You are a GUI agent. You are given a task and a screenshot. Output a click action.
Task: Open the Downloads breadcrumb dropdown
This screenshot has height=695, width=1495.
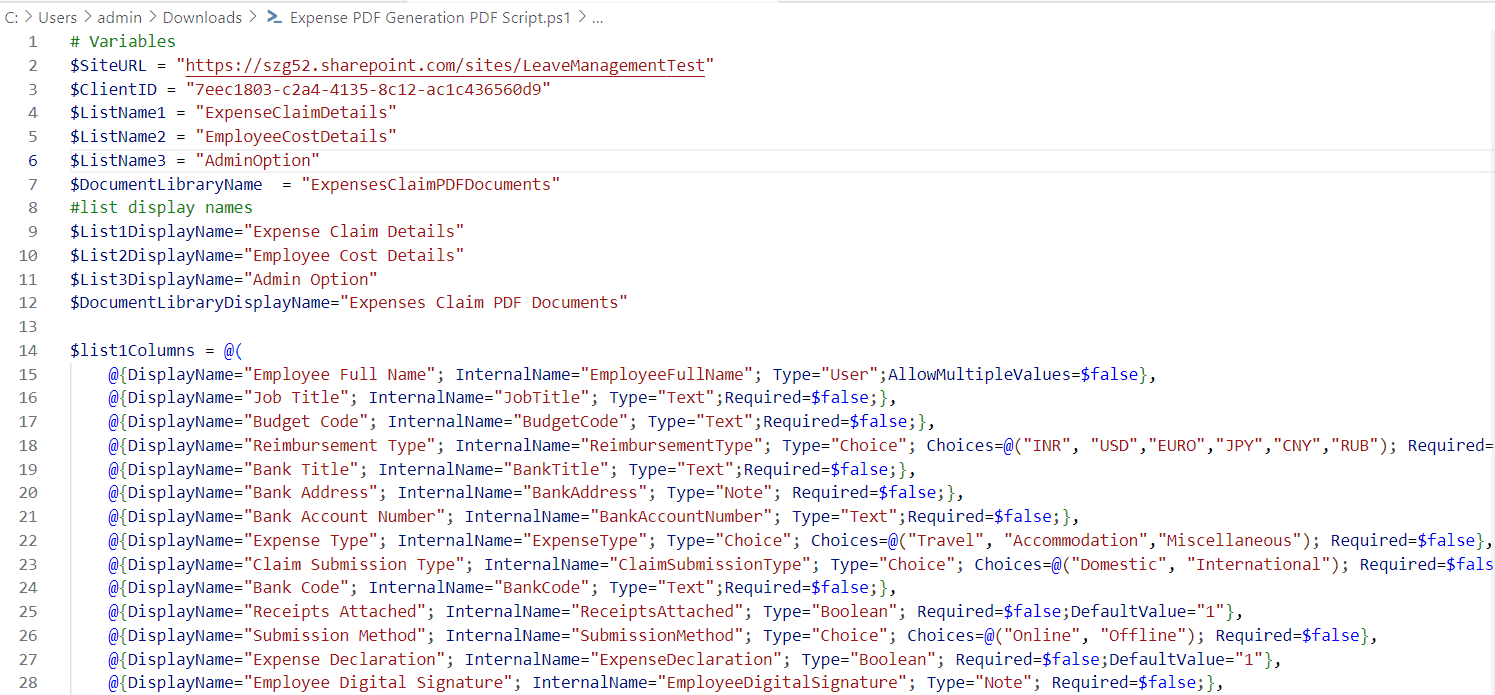tap(202, 17)
